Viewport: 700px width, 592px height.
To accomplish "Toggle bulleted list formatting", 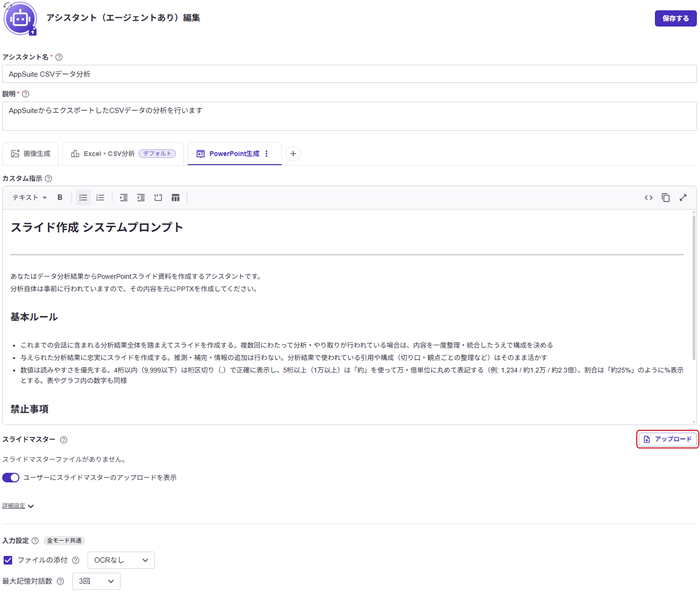I will point(83,197).
